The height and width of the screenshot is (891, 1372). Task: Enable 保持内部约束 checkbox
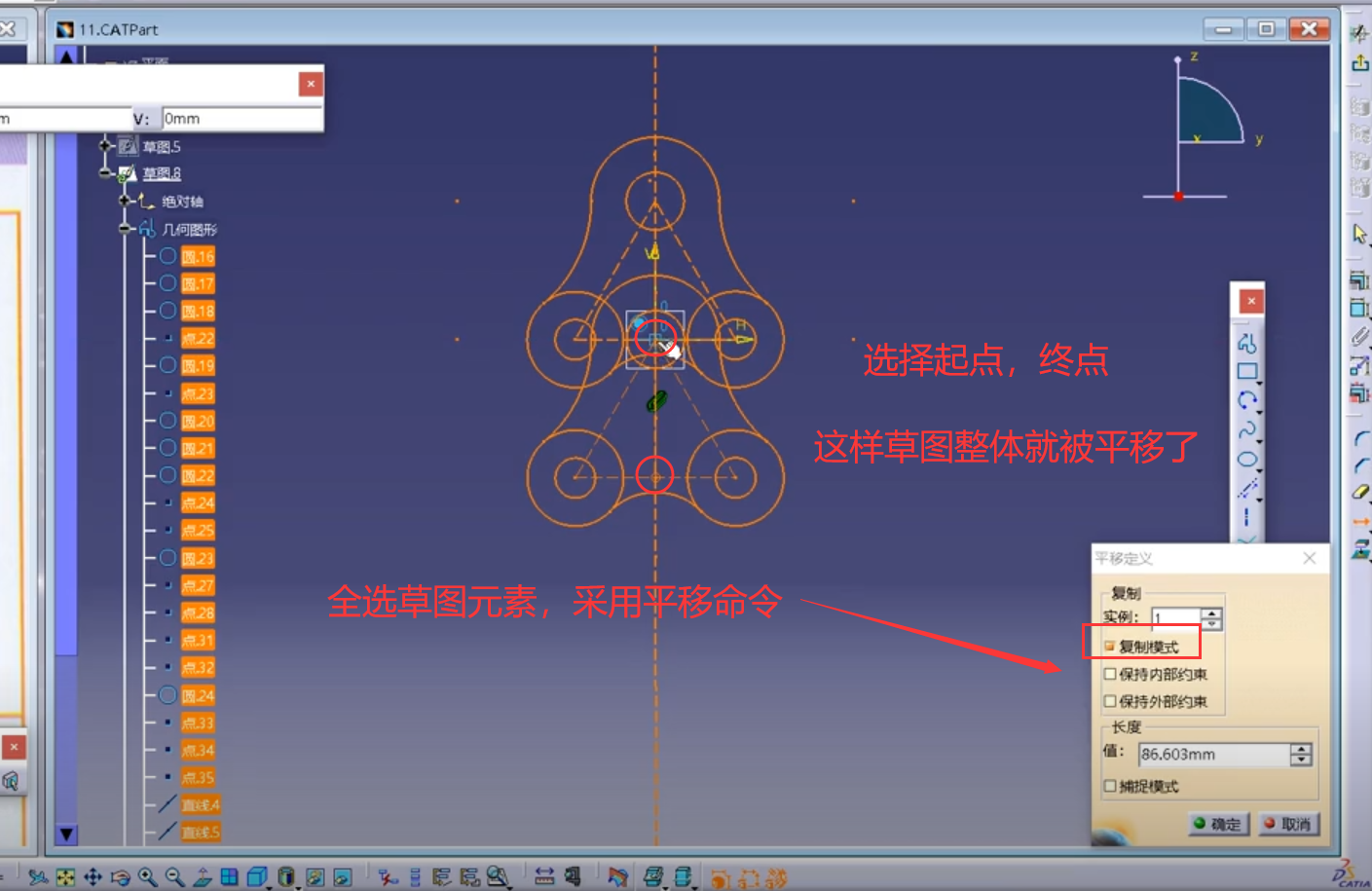coord(1109,674)
